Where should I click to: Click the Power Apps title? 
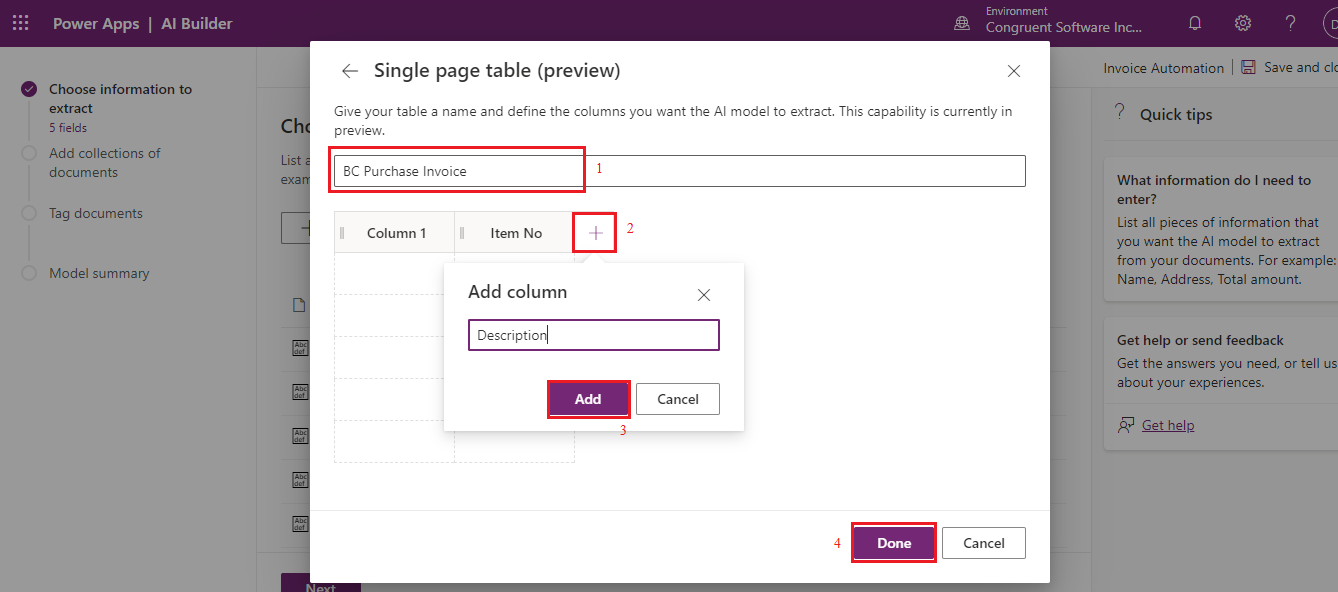96,23
